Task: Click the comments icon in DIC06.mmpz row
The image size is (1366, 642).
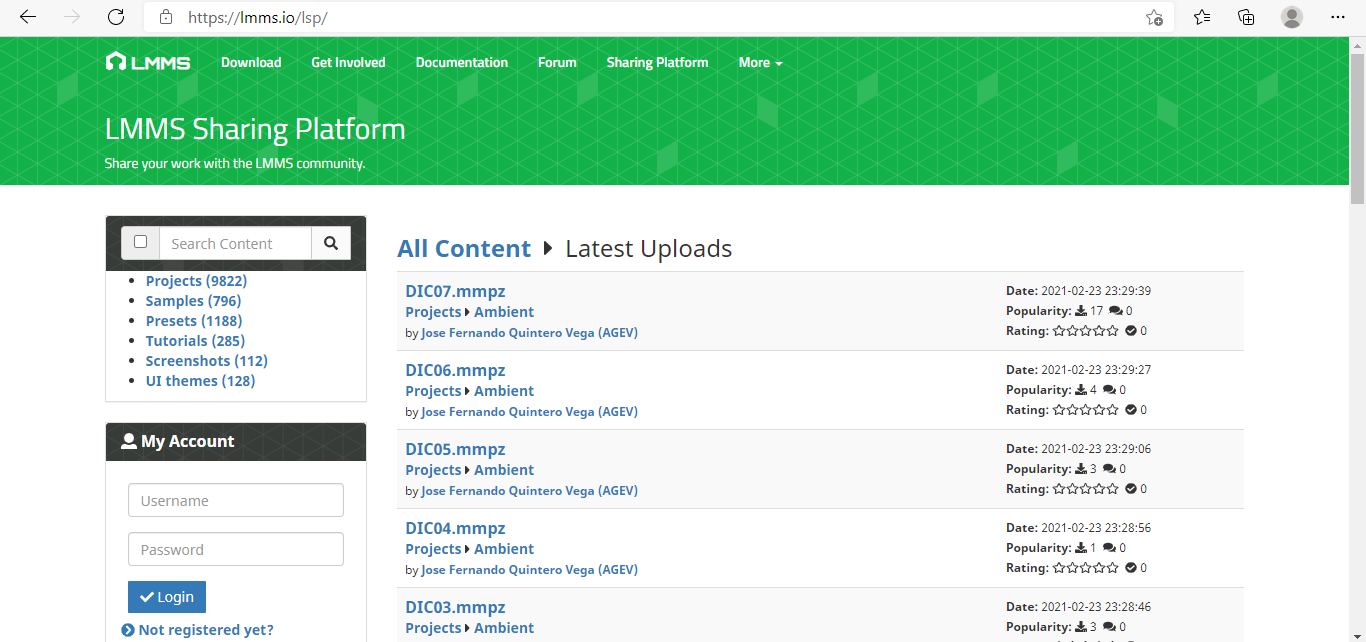Action: (x=1109, y=390)
